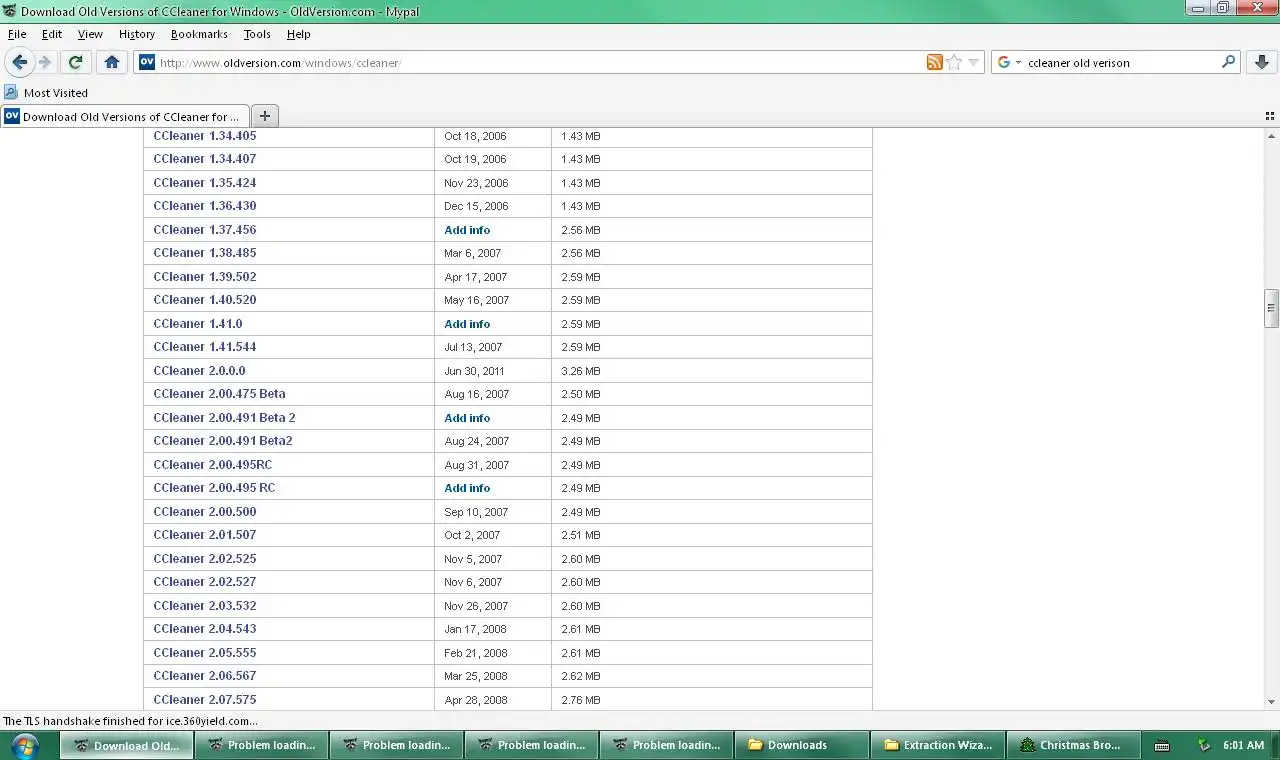Click Add info for CCleaner 1.41.0

click(x=467, y=324)
